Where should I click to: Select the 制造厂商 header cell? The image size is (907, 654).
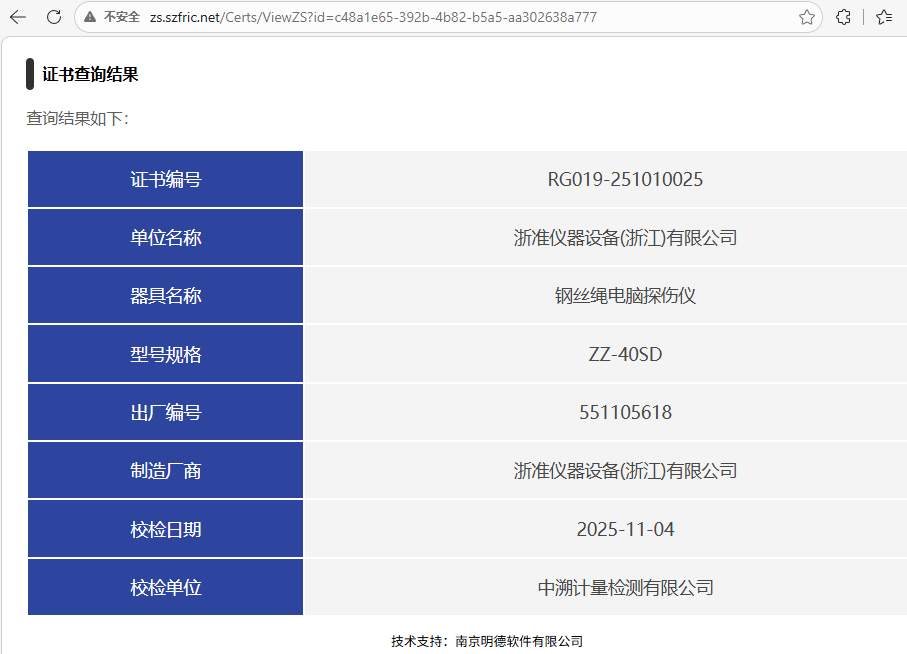click(165, 470)
